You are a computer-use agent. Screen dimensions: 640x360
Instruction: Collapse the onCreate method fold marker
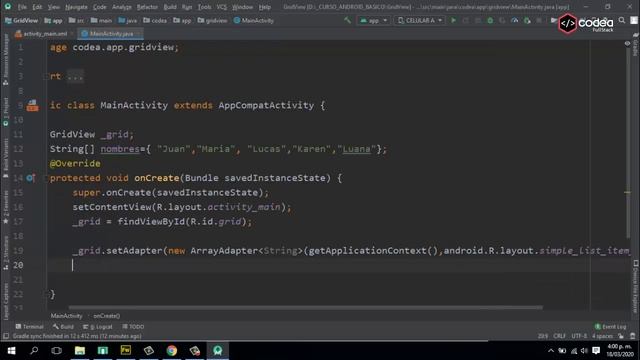click(46, 178)
